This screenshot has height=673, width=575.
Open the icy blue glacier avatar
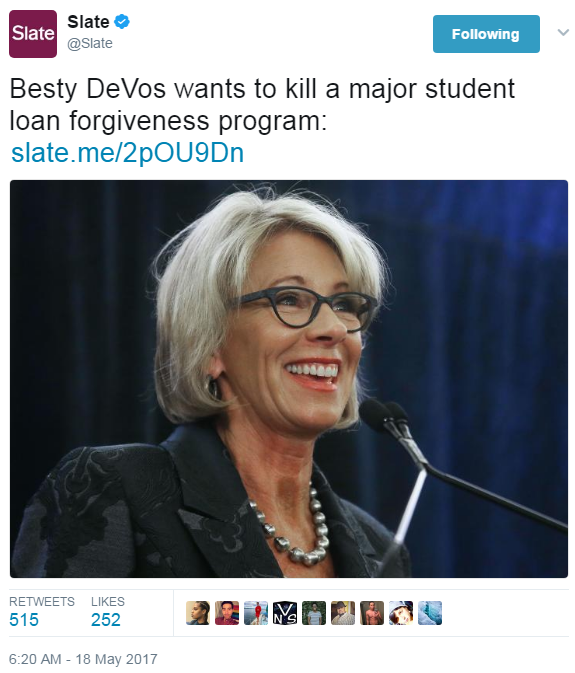click(x=430, y=612)
